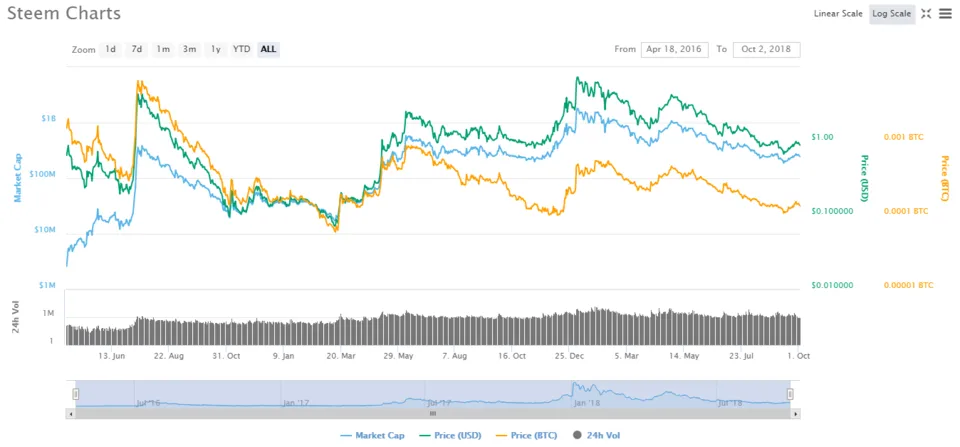This screenshot has width=960, height=447.
Task: Click the Price (USD) axis title
Action: tap(865, 178)
